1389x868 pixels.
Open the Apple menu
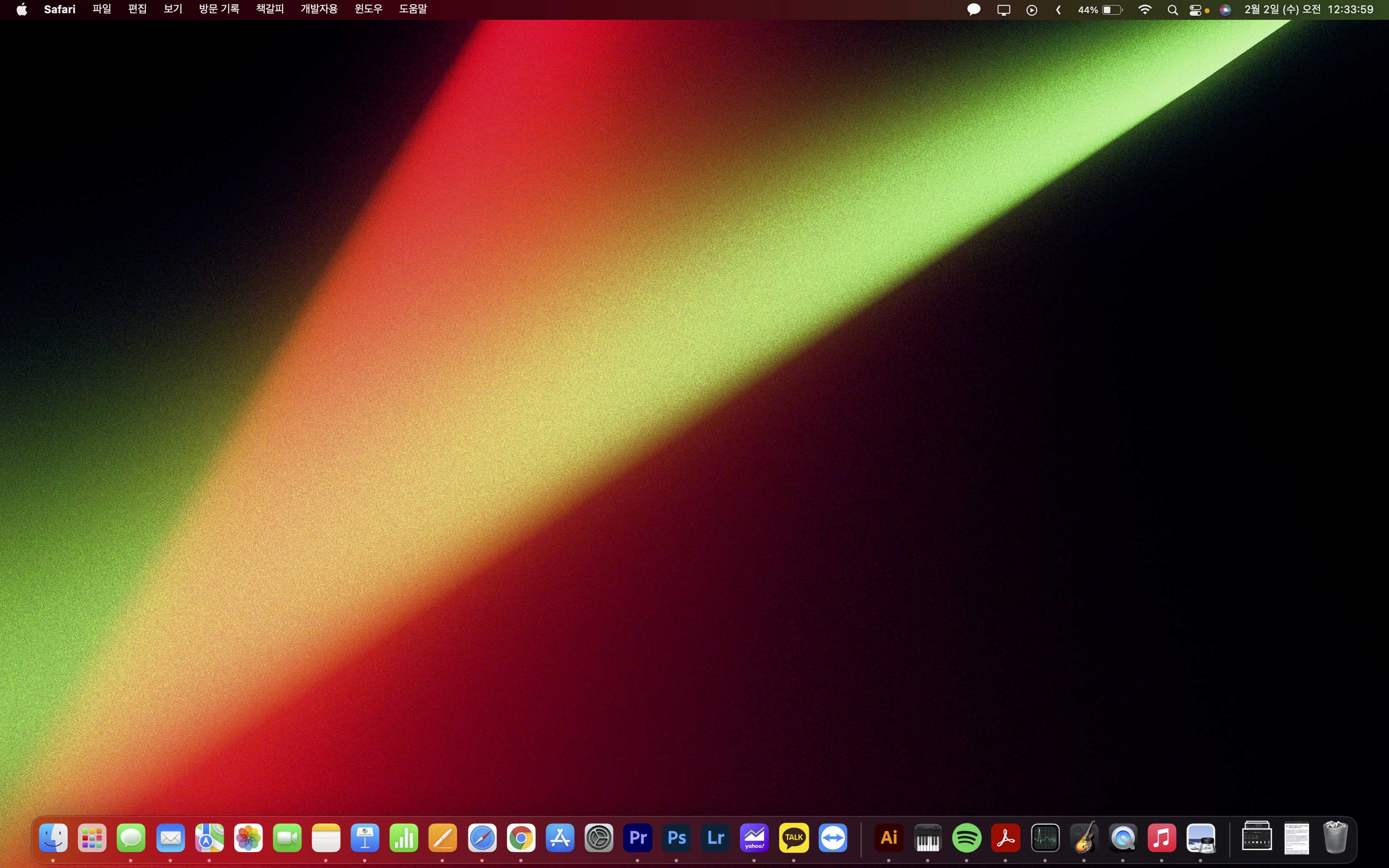point(22,10)
